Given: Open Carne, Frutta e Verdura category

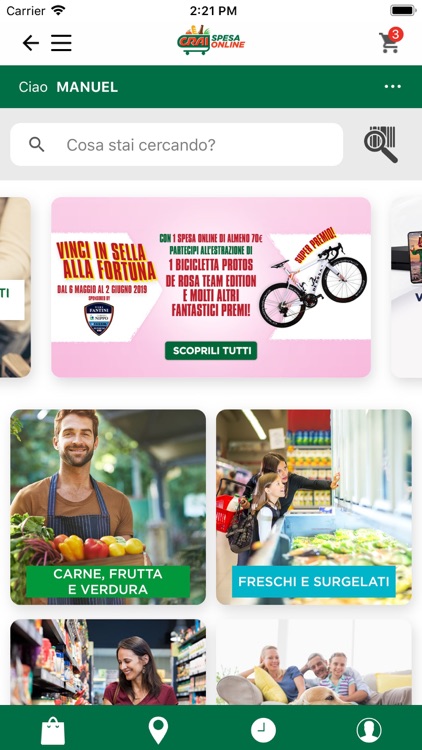Looking at the screenshot, I should pos(108,507).
